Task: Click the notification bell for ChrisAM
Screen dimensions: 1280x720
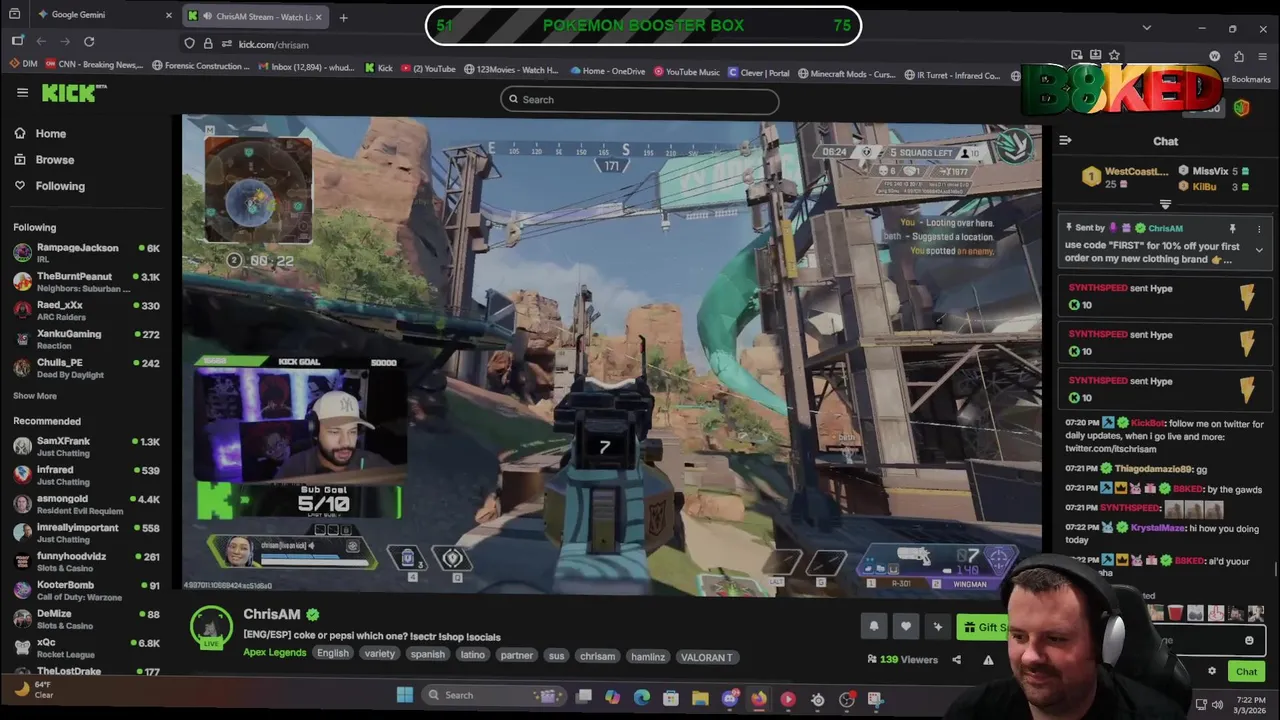Action: (873, 627)
